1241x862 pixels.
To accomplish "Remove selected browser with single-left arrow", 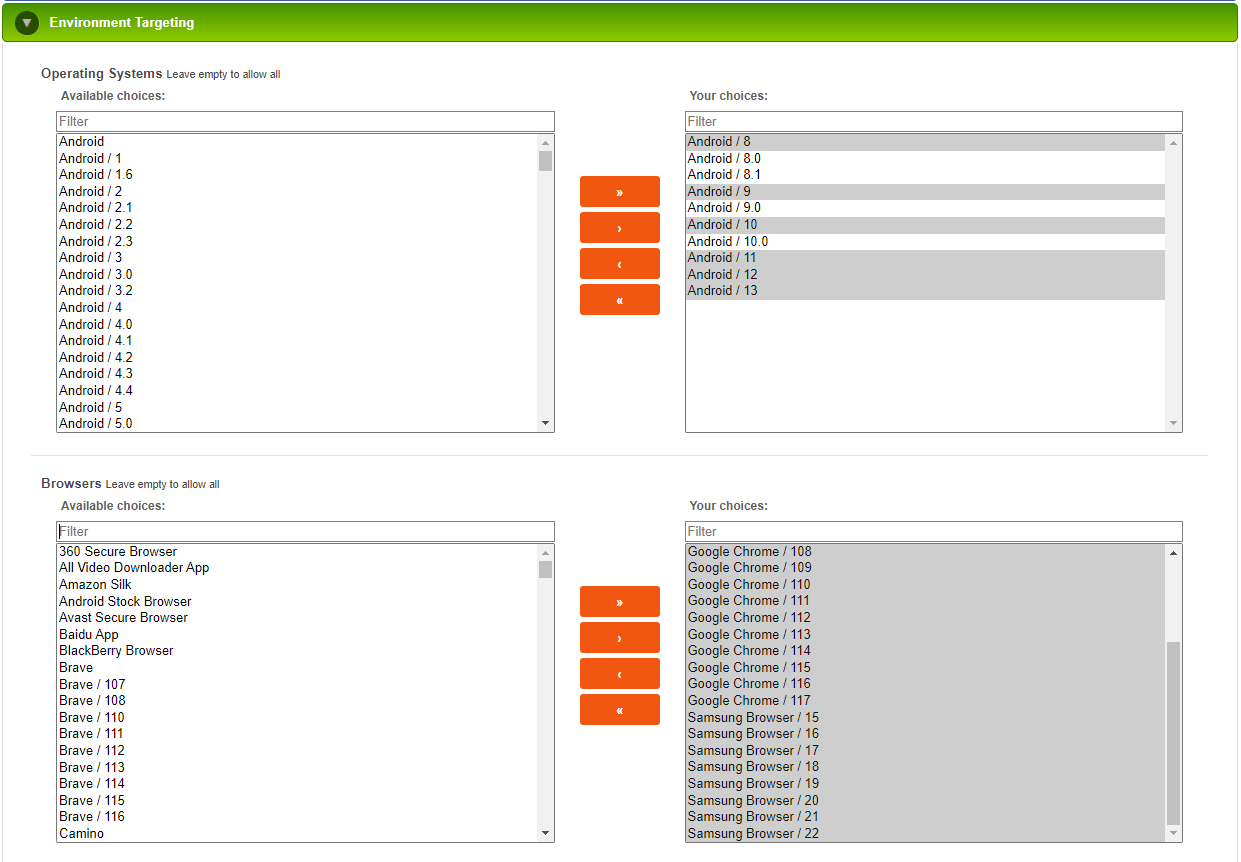I will click(620, 673).
